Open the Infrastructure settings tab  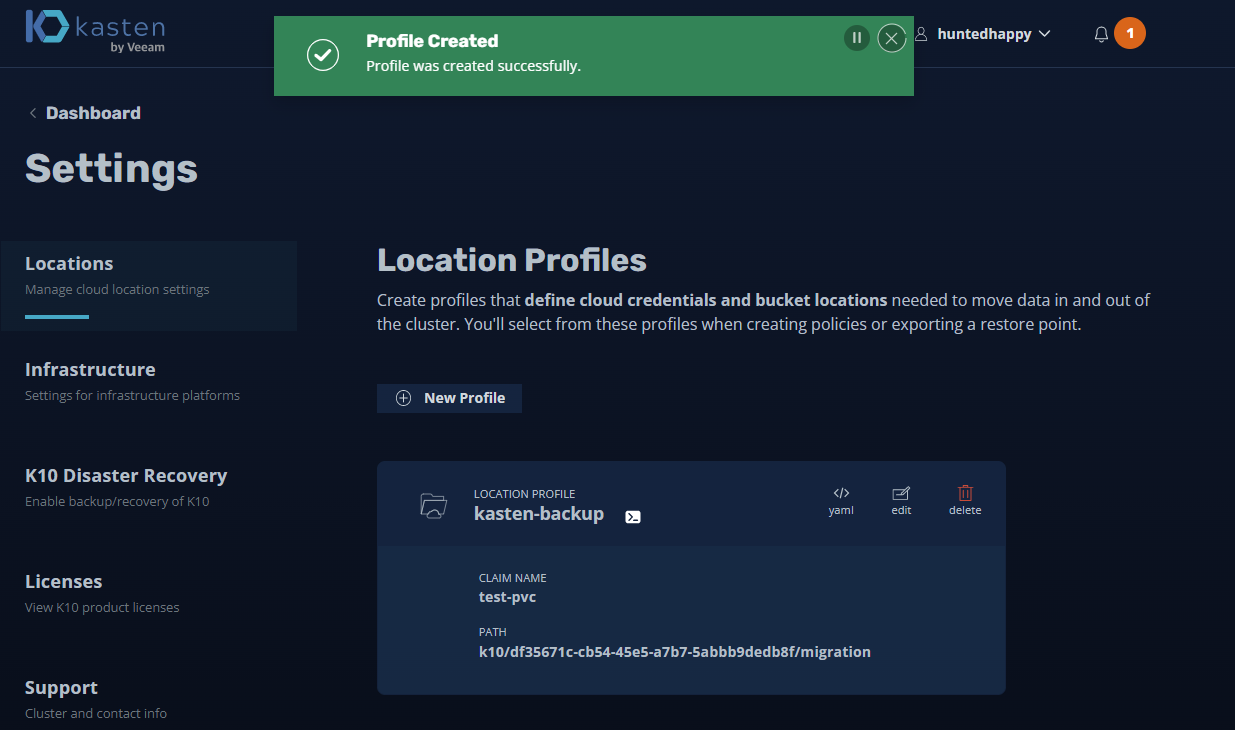click(132, 381)
